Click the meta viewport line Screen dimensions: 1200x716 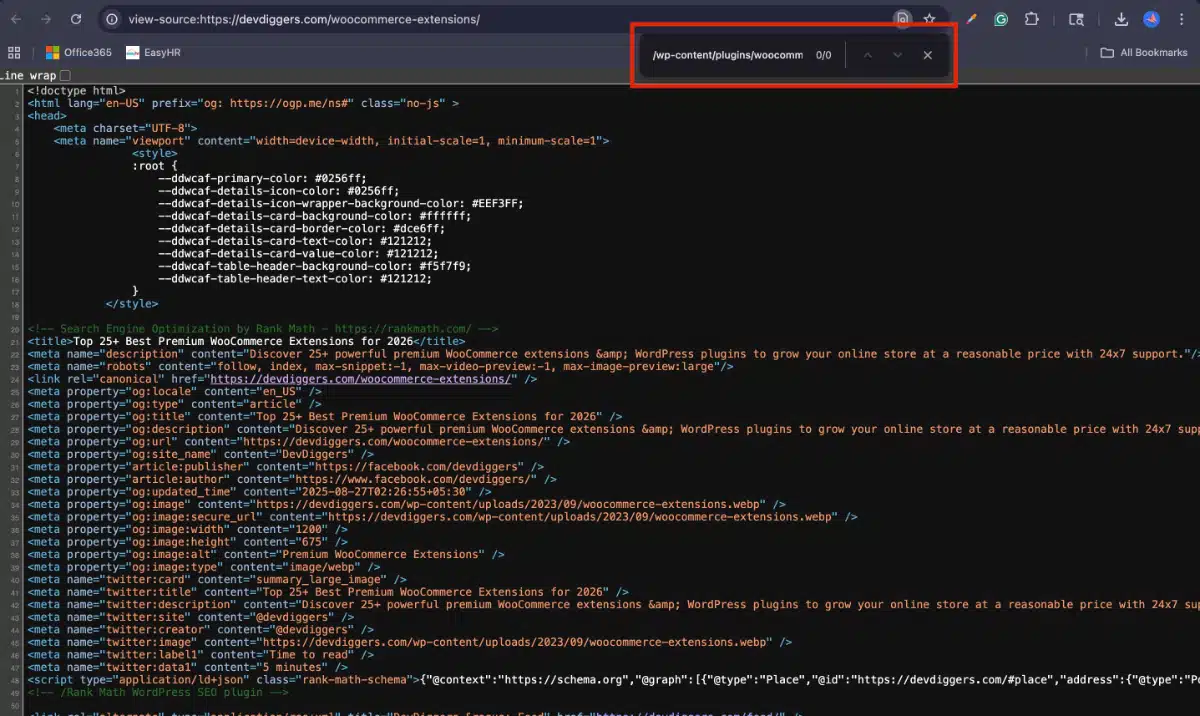[331, 141]
